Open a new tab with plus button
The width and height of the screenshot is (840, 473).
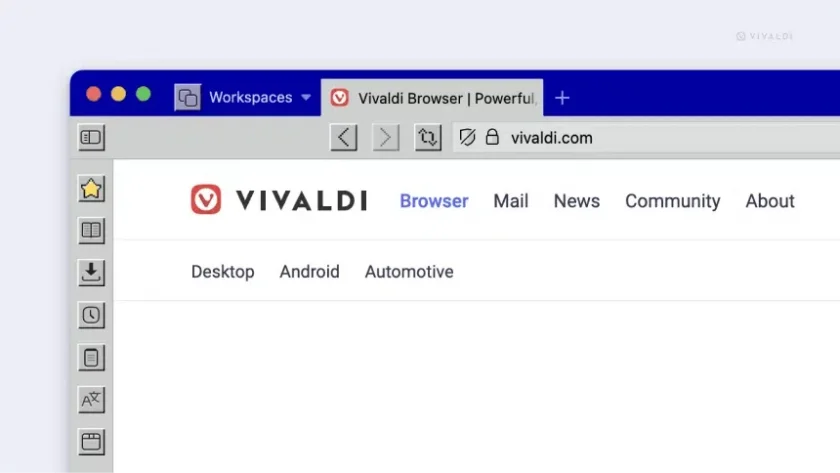[x=562, y=98]
